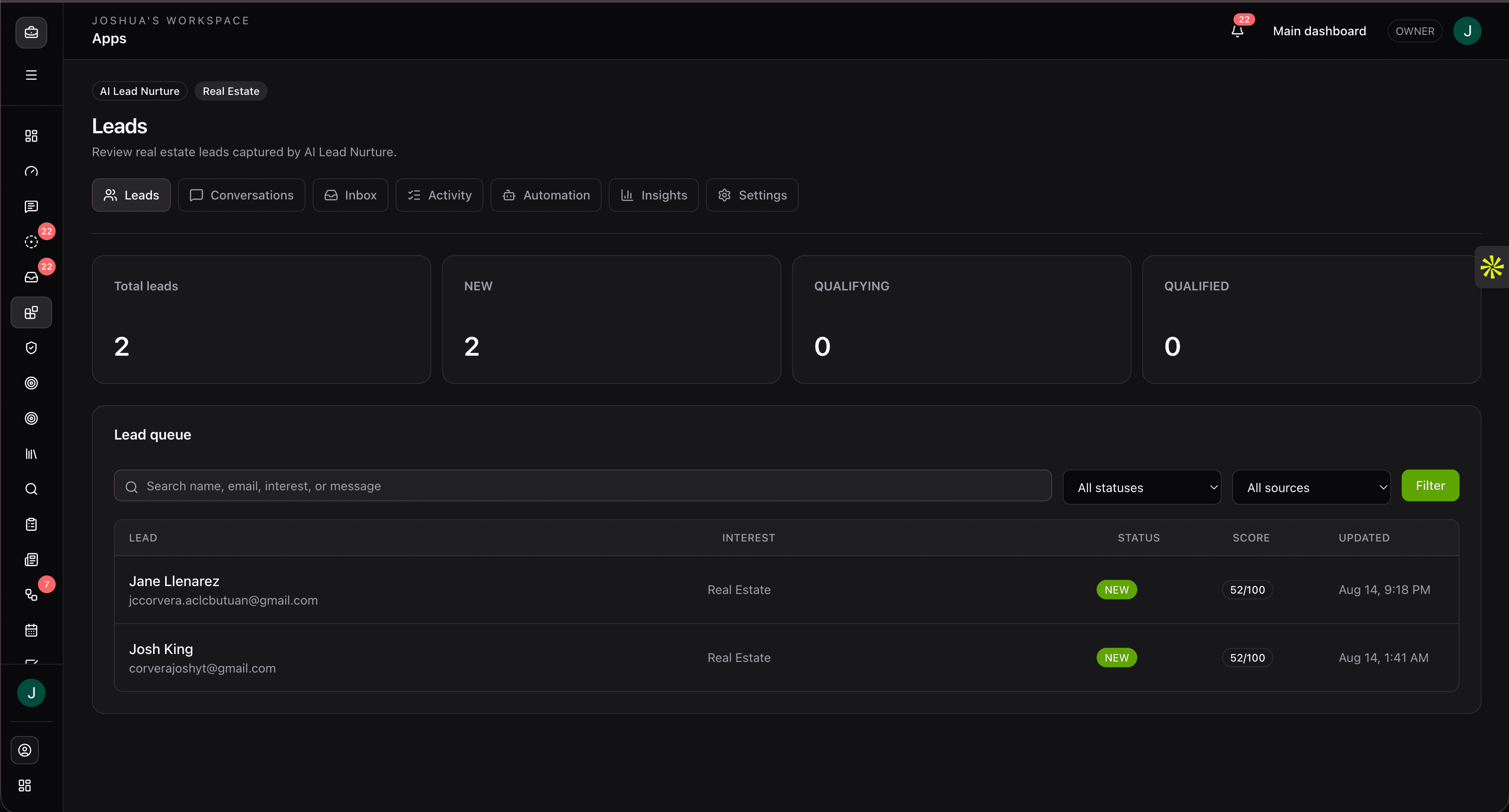Switch to the Automation tab
Screen dimensions: 1509x812
[x=546, y=195]
